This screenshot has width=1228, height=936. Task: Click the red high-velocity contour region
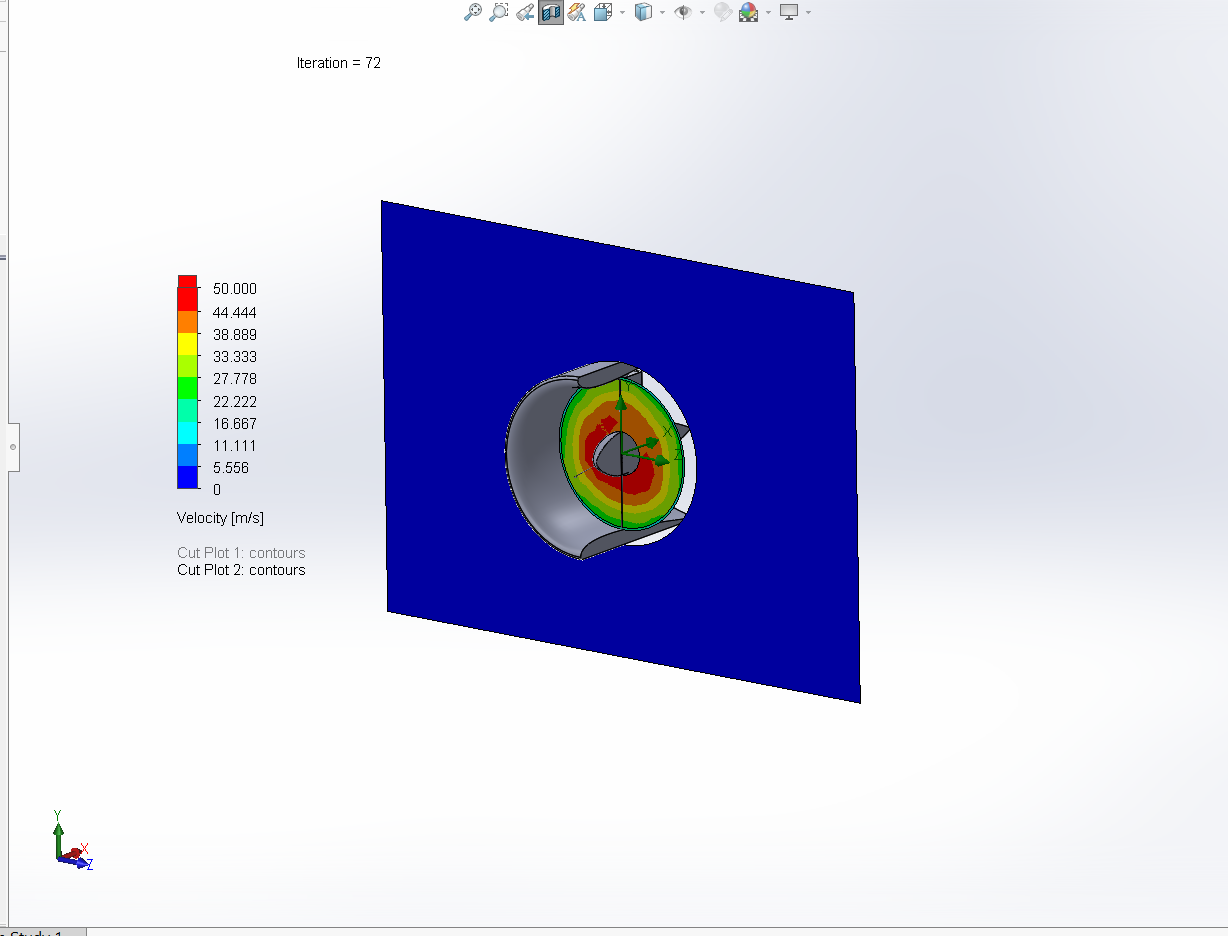(640, 480)
